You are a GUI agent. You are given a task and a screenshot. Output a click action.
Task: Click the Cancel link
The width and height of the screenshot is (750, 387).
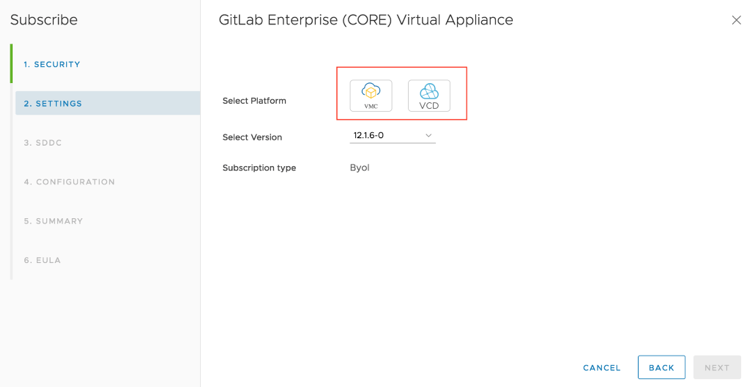click(602, 368)
